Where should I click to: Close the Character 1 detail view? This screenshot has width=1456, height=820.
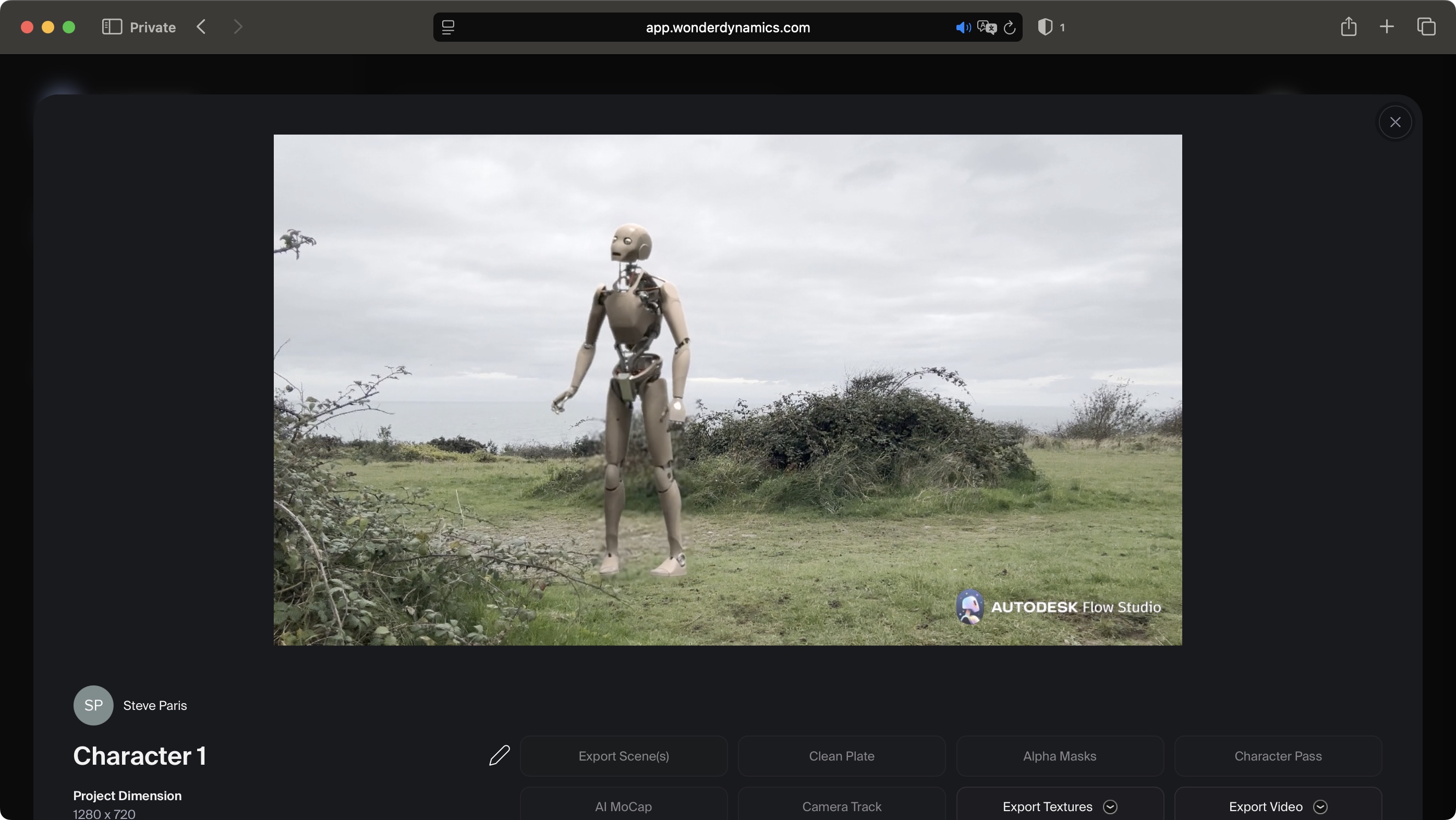click(x=1395, y=122)
